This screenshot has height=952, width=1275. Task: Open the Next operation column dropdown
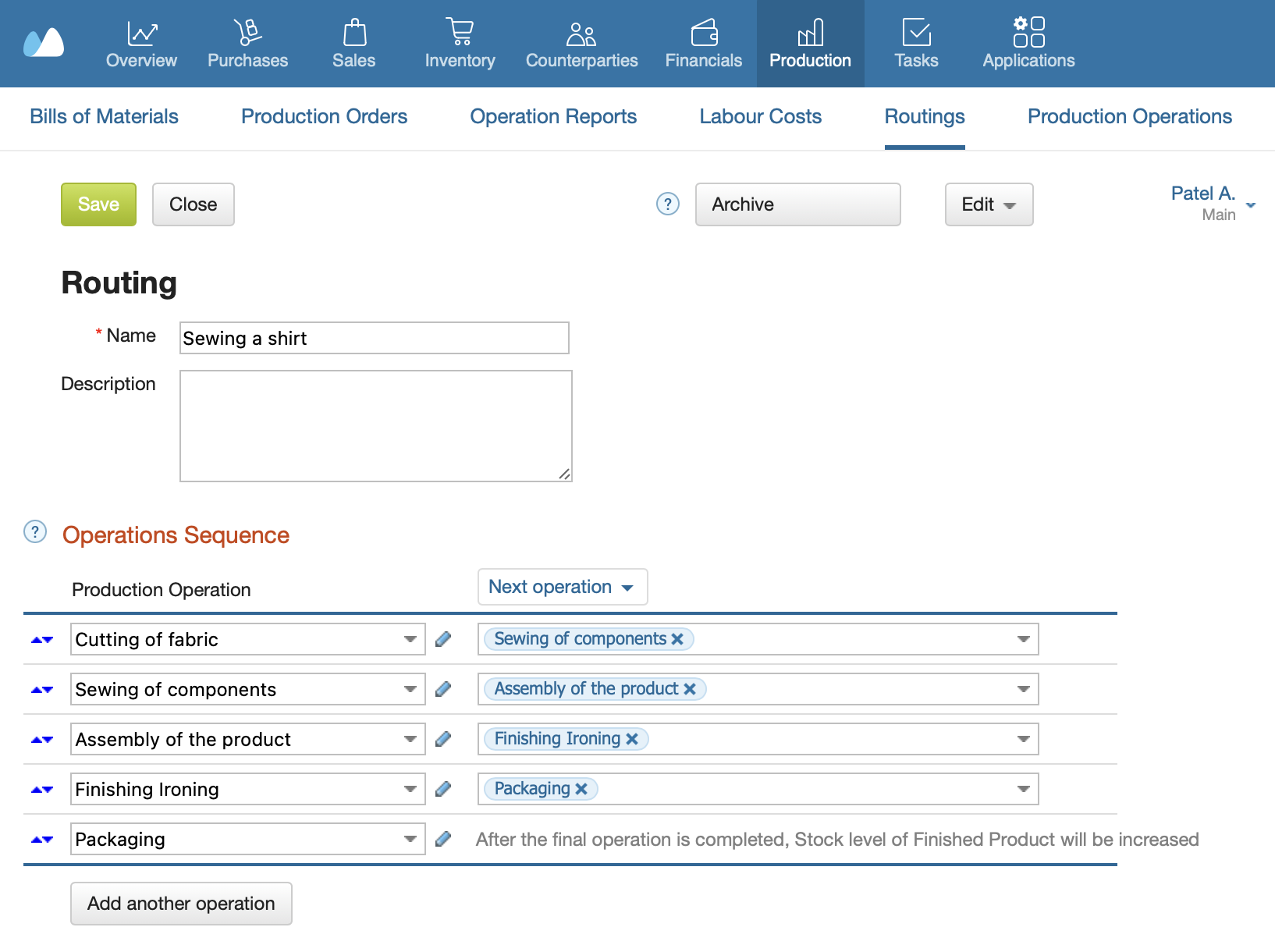point(563,587)
